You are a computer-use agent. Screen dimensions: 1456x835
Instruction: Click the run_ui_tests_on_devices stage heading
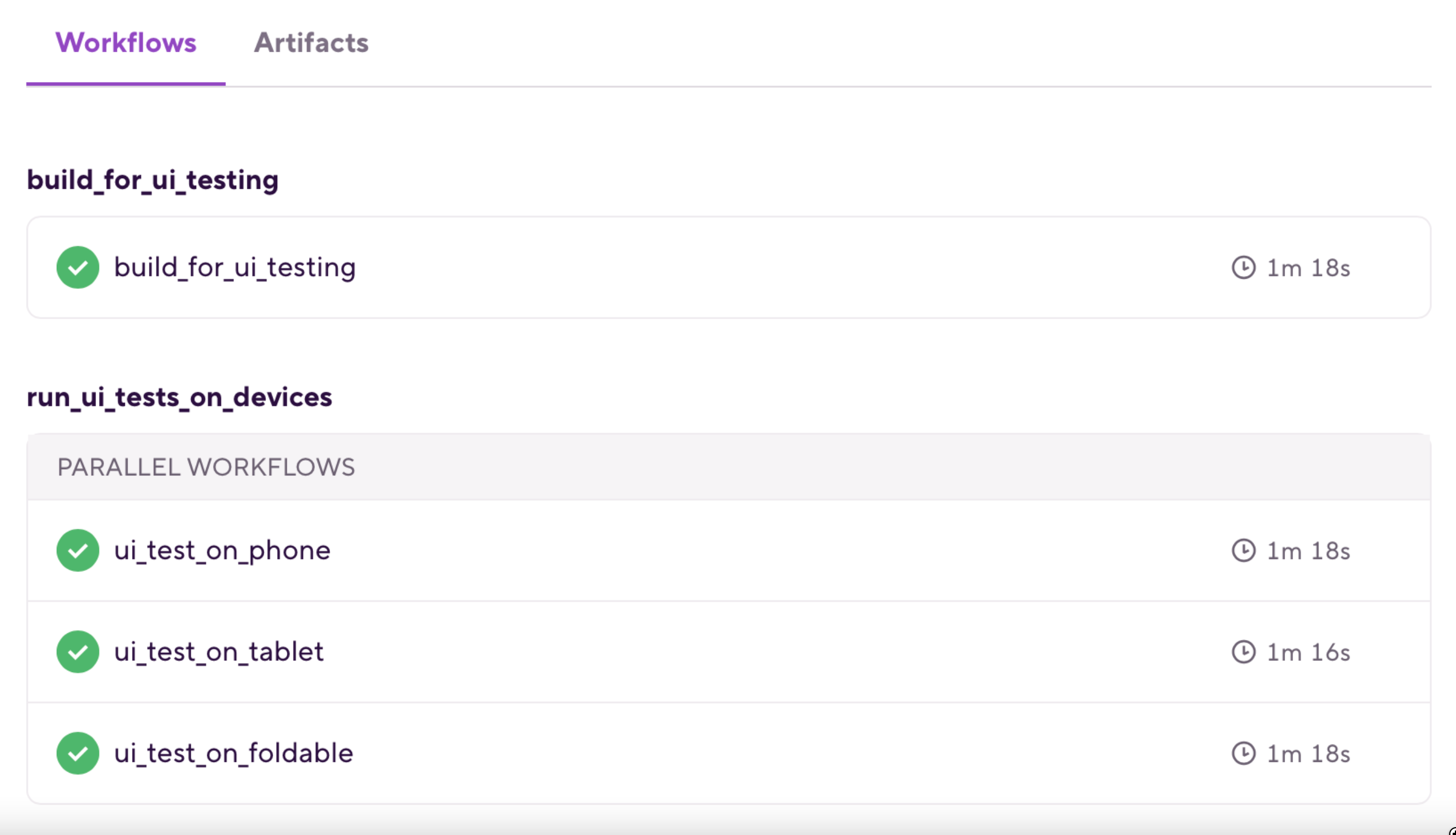179,397
